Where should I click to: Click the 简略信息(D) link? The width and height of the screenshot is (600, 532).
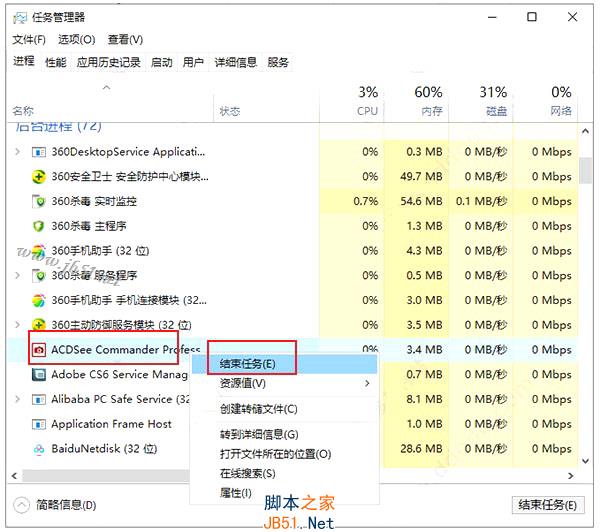[66, 505]
